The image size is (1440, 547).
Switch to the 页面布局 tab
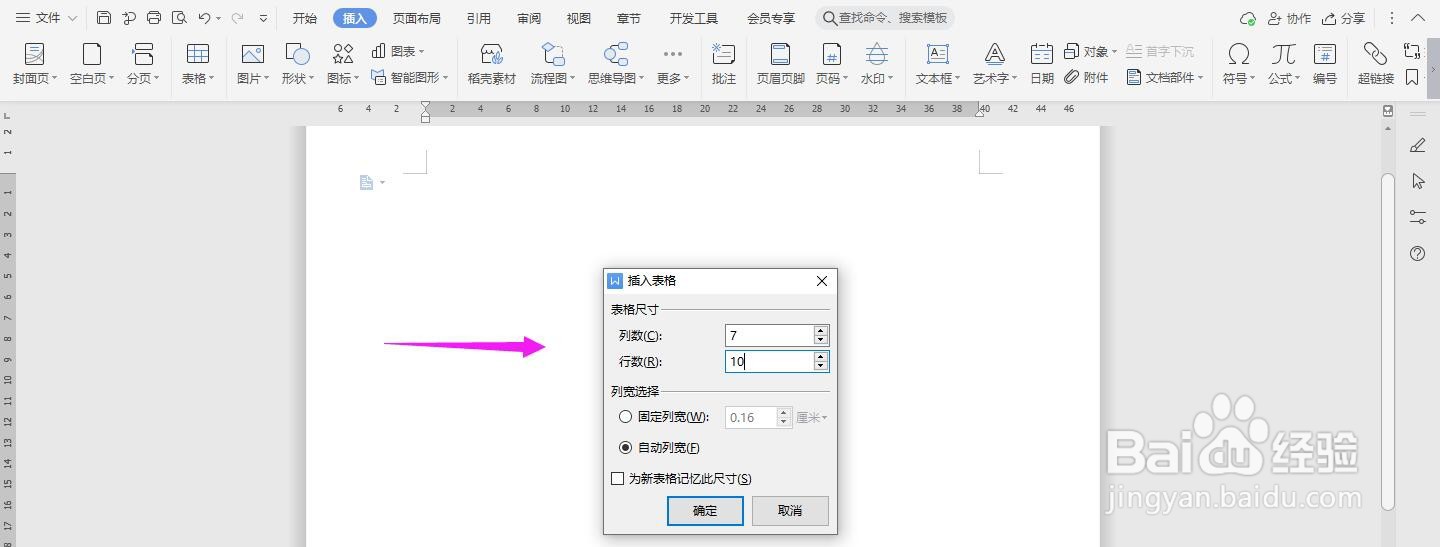pos(416,18)
